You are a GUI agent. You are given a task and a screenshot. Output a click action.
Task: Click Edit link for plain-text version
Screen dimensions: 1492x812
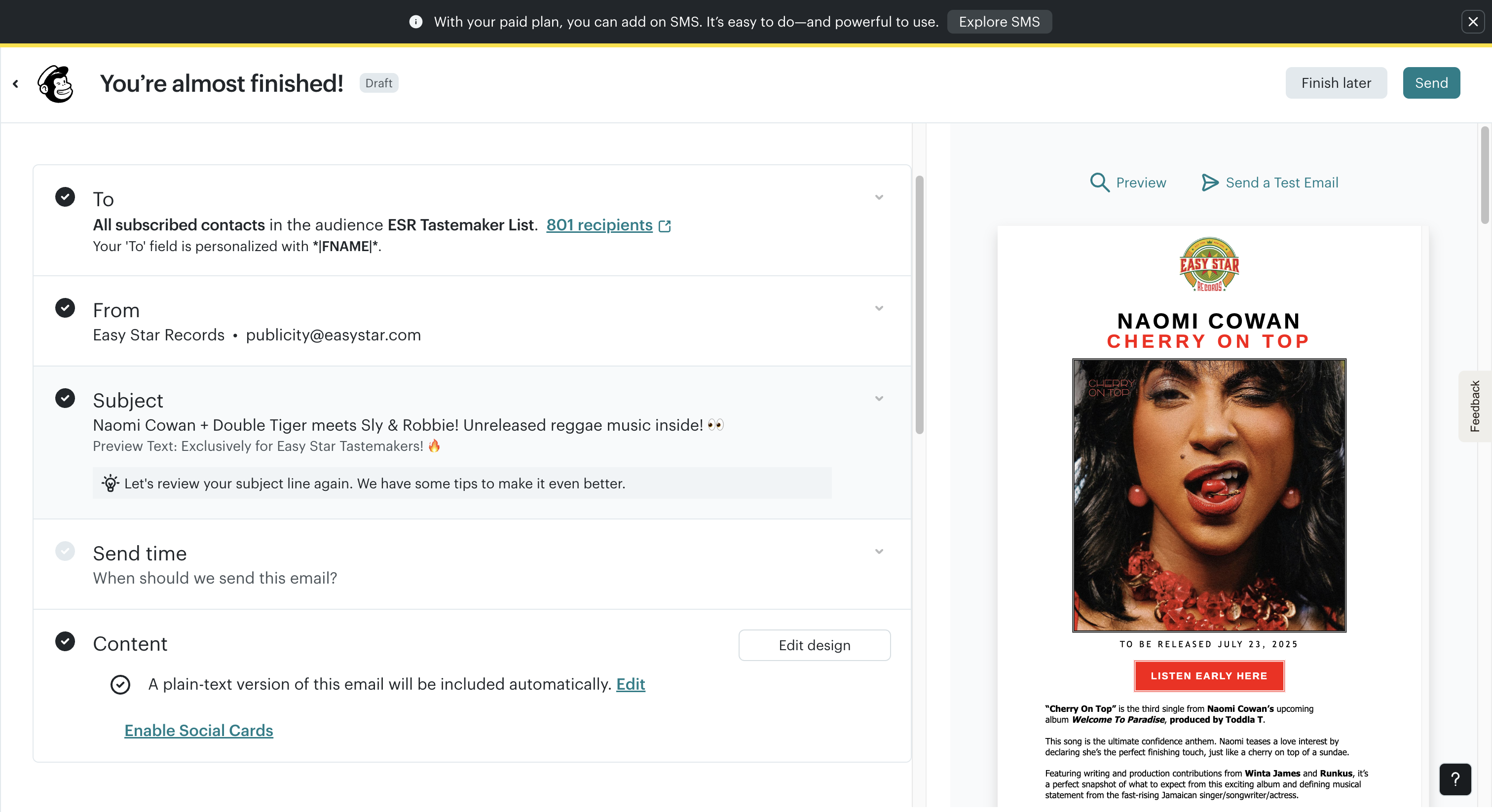coord(630,684)
